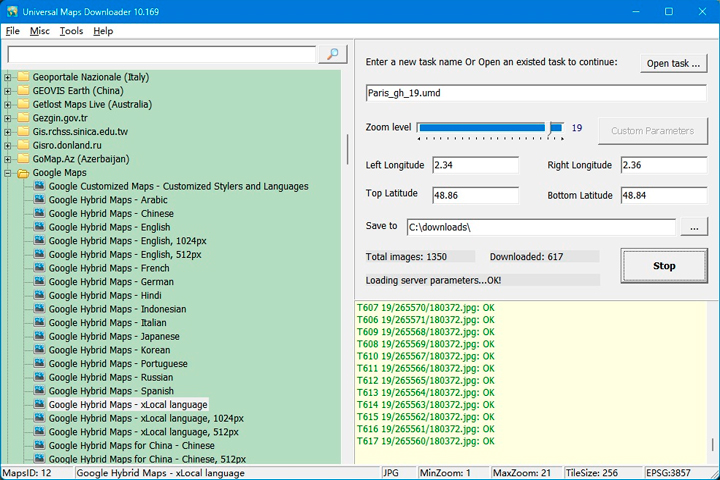The height and width of the screenshot is (480, 720).
Task: Click map icon of selected Hybrid Maps - xLocal language
Action: pyautogui.click(x=39, y=404)
